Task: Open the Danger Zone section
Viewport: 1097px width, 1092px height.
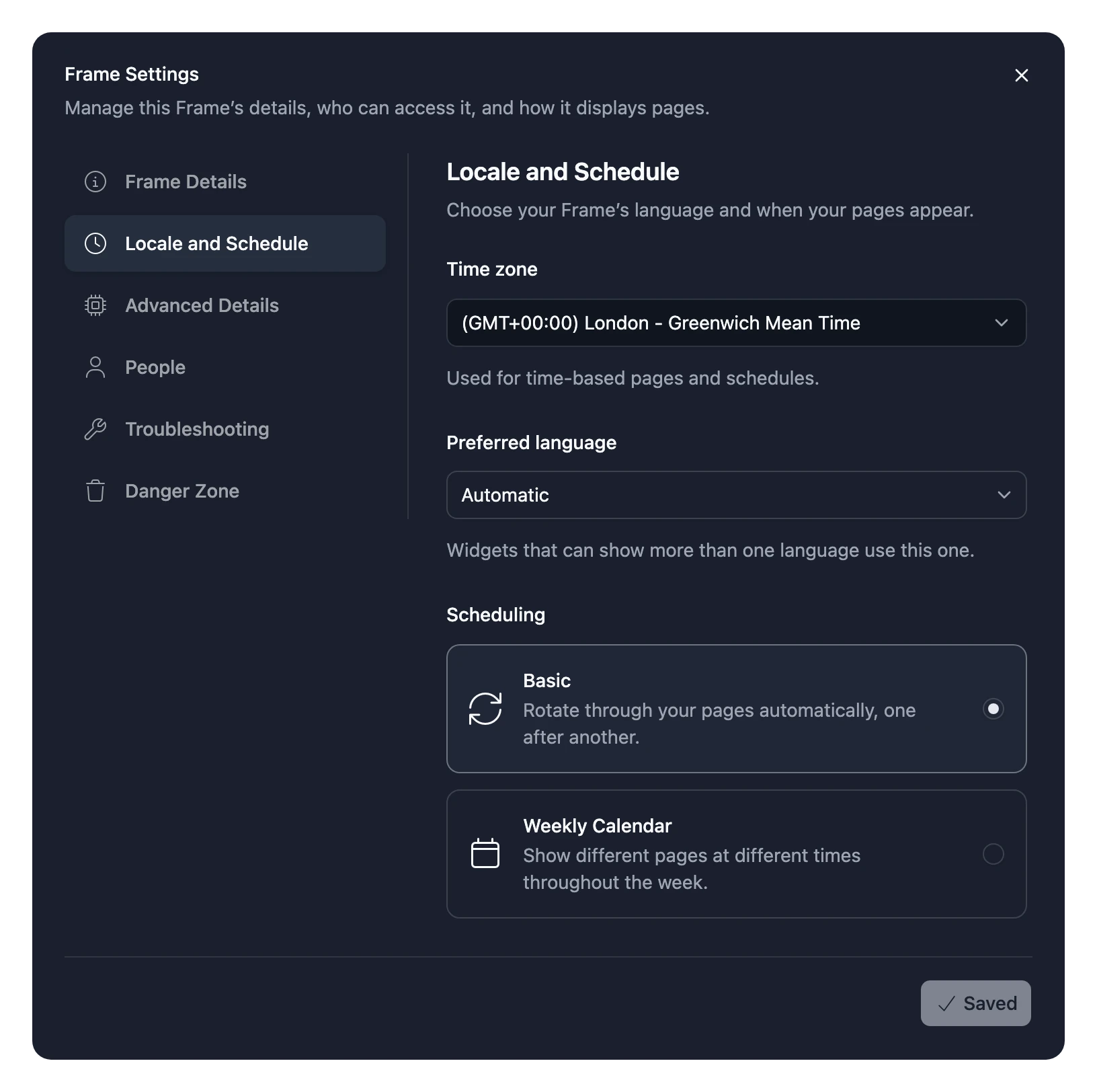Action: coord(225,491)
